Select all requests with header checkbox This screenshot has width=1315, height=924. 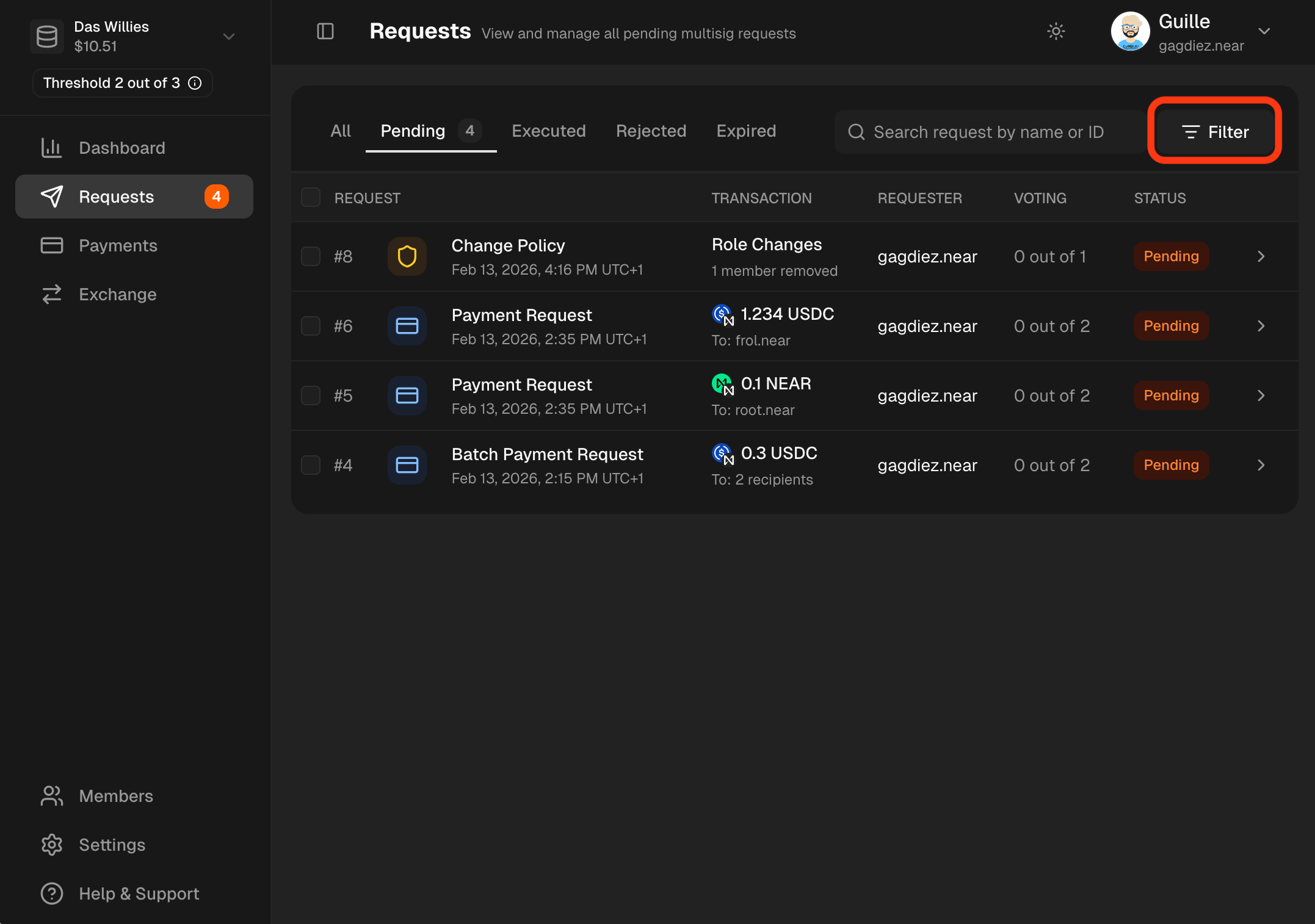[311, 198]
